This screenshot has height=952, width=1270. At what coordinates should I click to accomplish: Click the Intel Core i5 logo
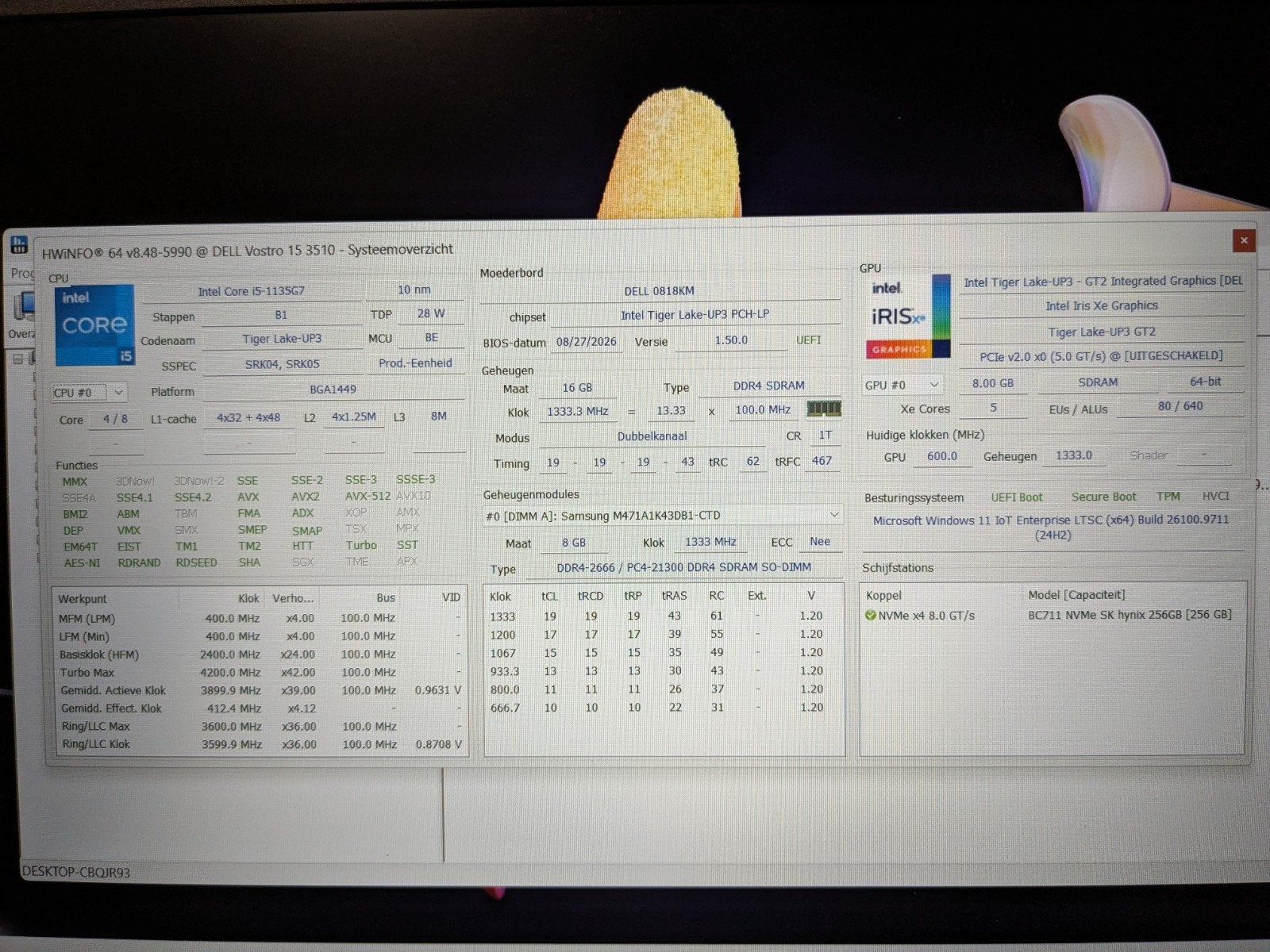94,326
